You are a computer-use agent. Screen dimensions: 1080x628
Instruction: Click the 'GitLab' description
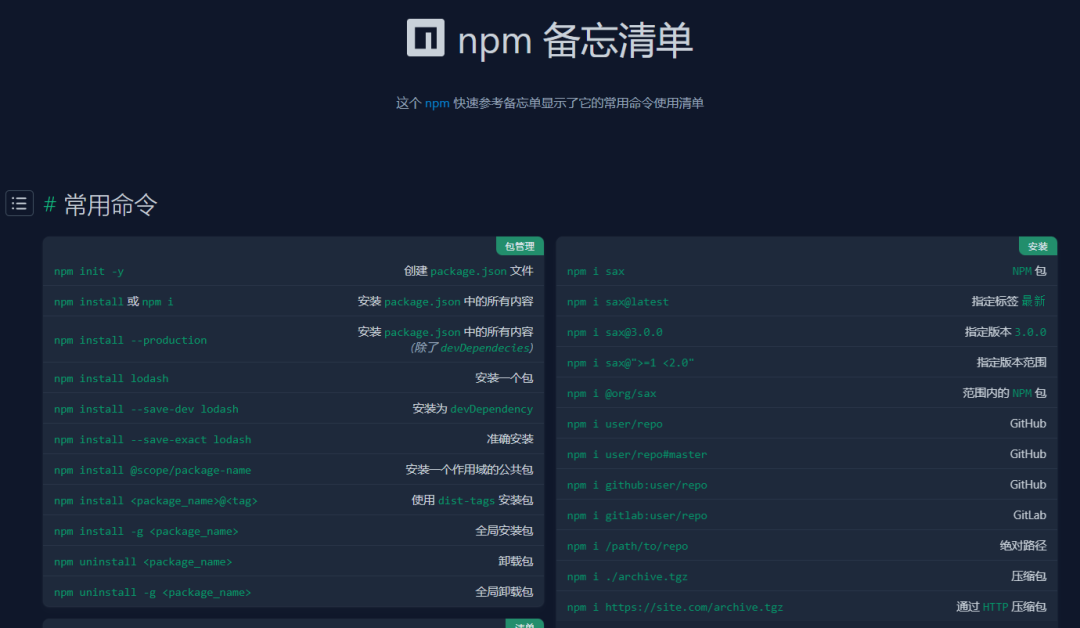point(1030,515)
